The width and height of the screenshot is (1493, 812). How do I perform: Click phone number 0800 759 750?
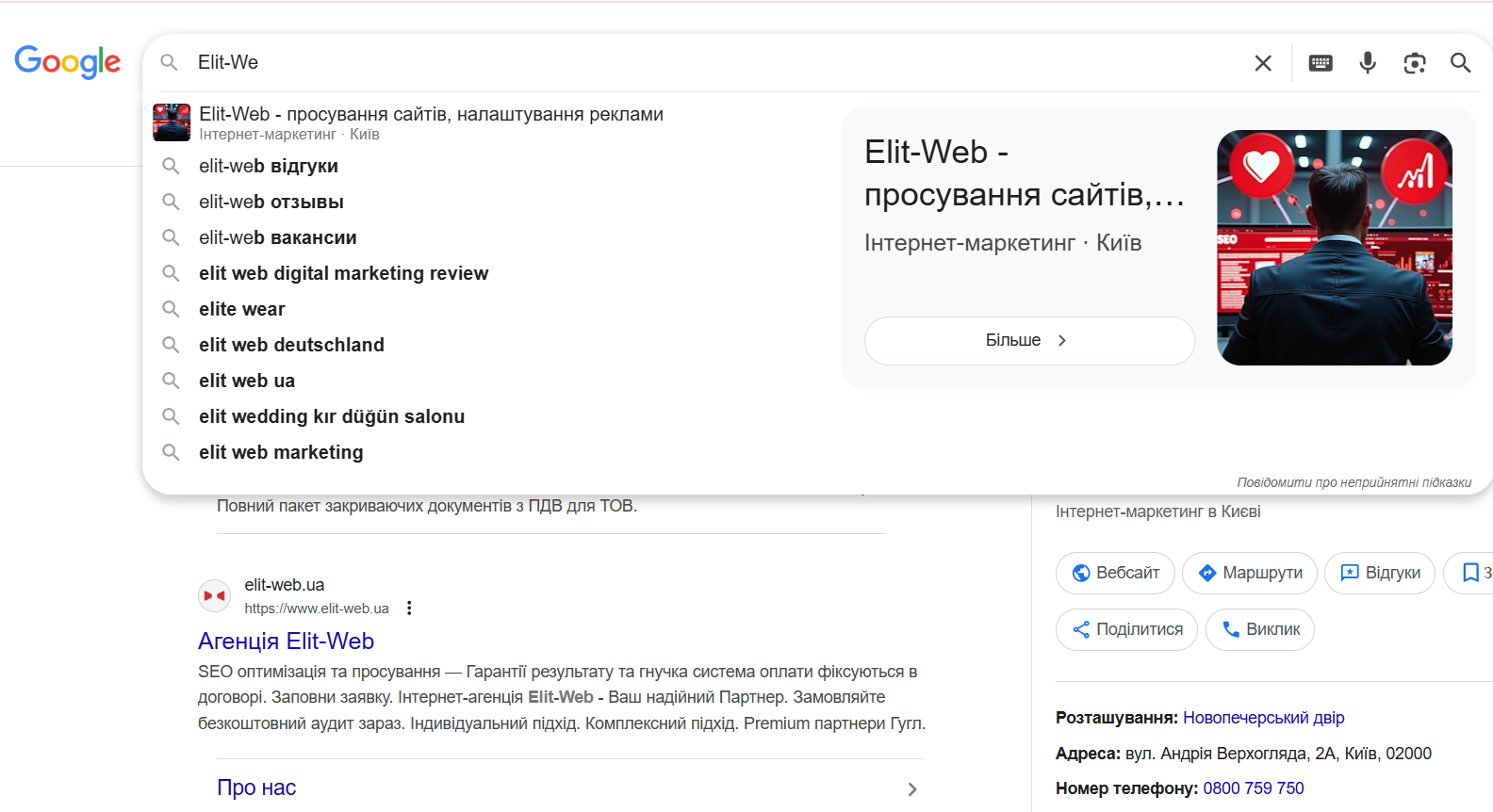[1253, 788]
